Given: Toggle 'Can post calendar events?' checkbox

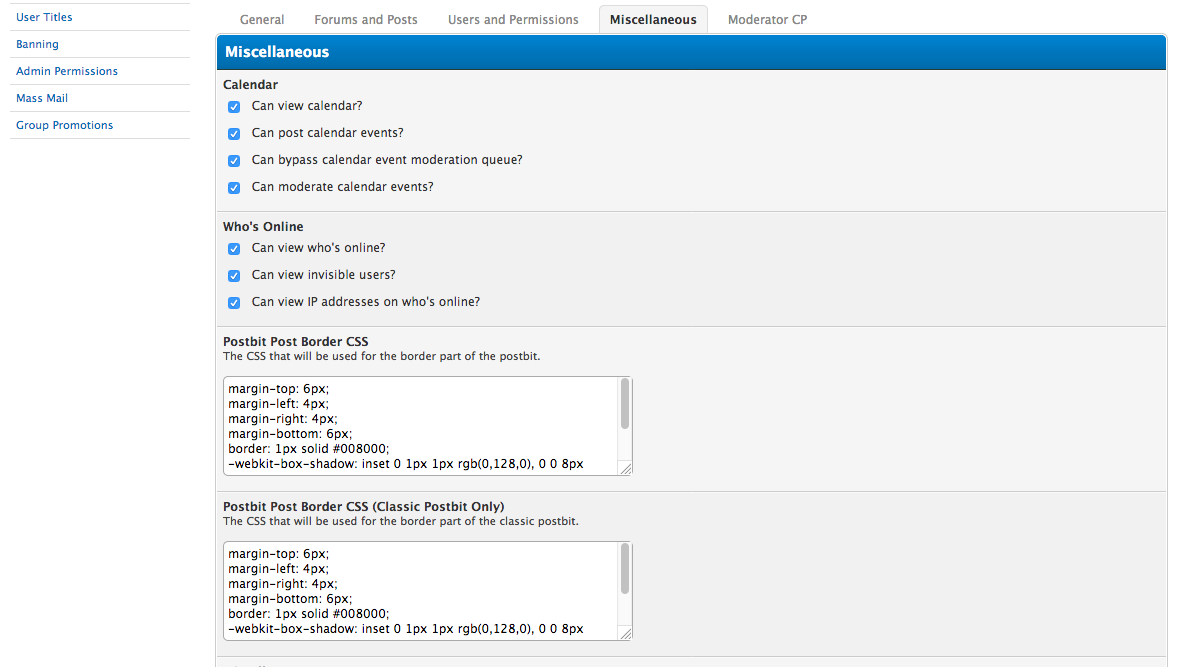Looking at the screenshot, I should (234, 134).
